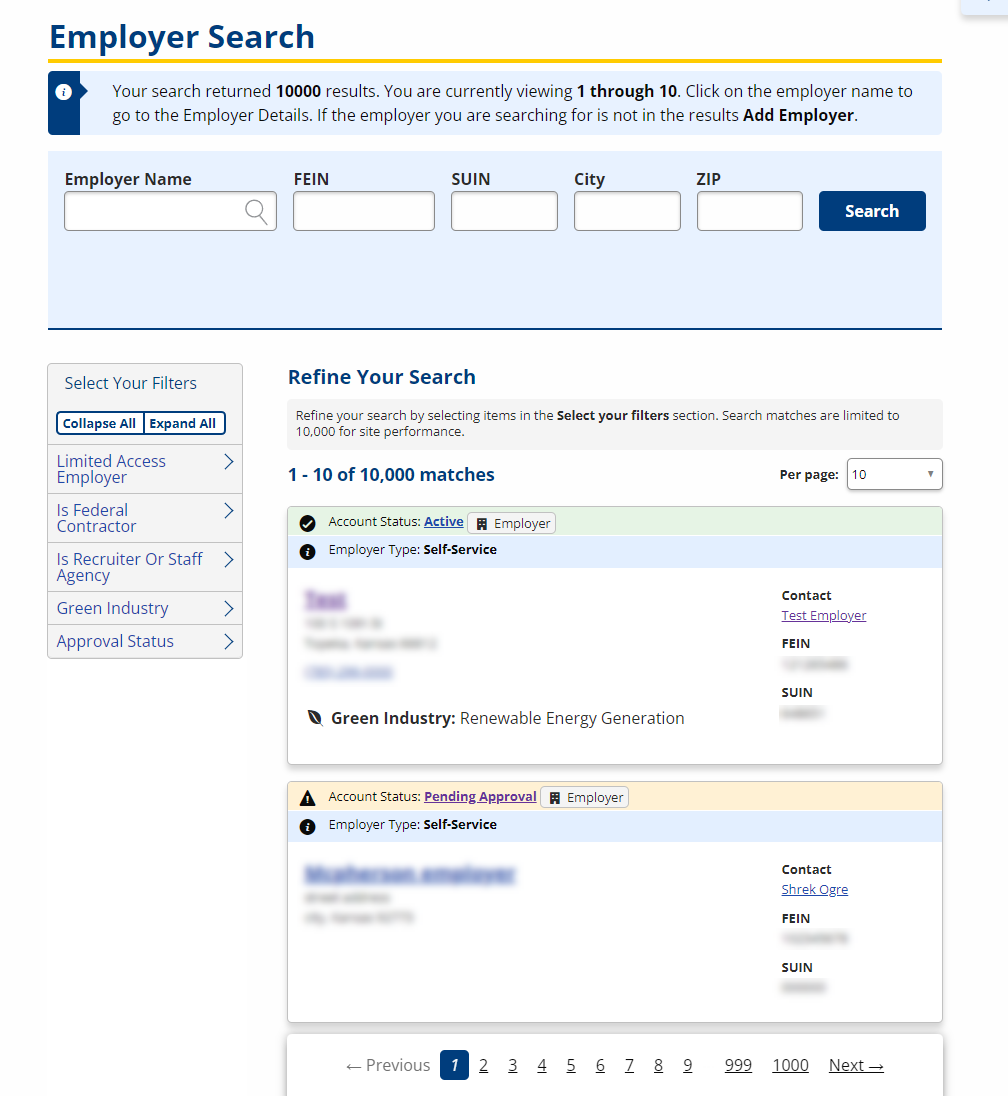Open the Pending Approval status link
Viewport: 1008px width, 1096px height.
tap(480, 796)
